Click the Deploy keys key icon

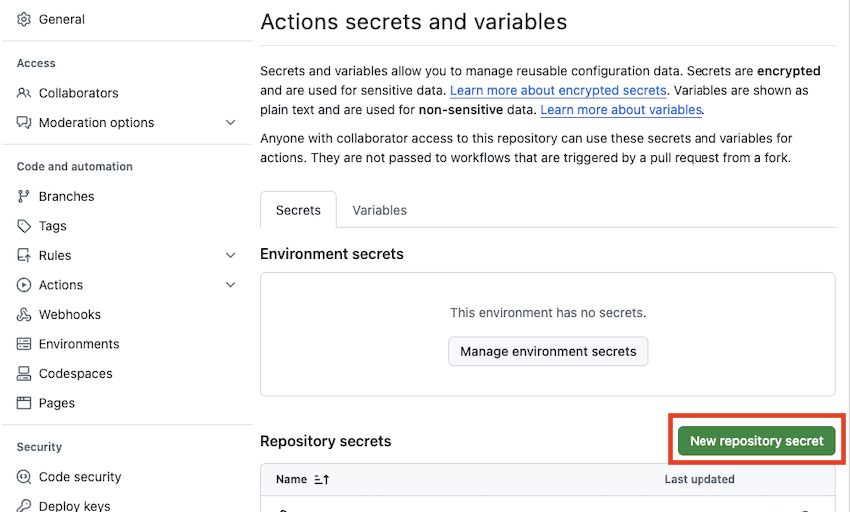point(24,506)
